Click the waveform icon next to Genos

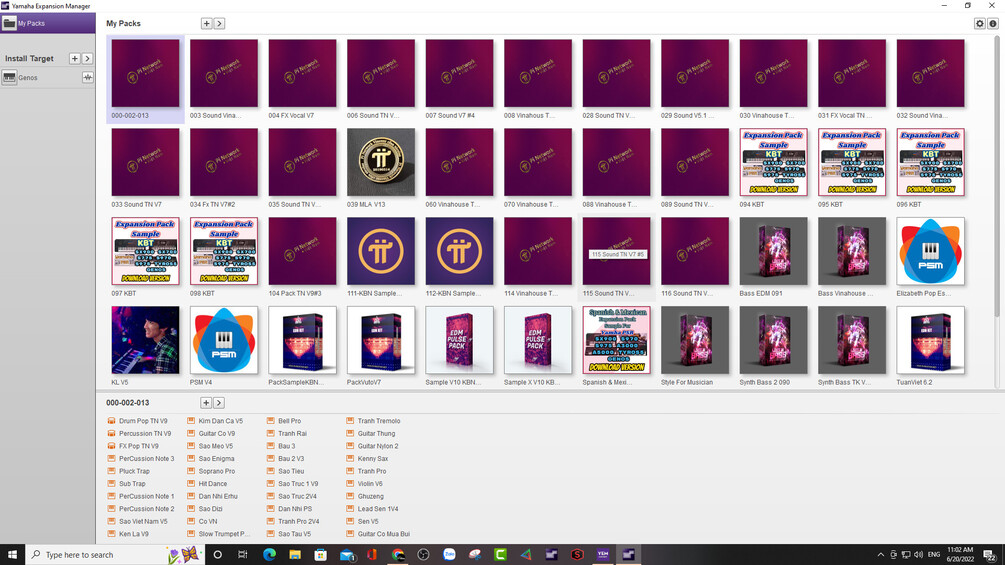88,78
